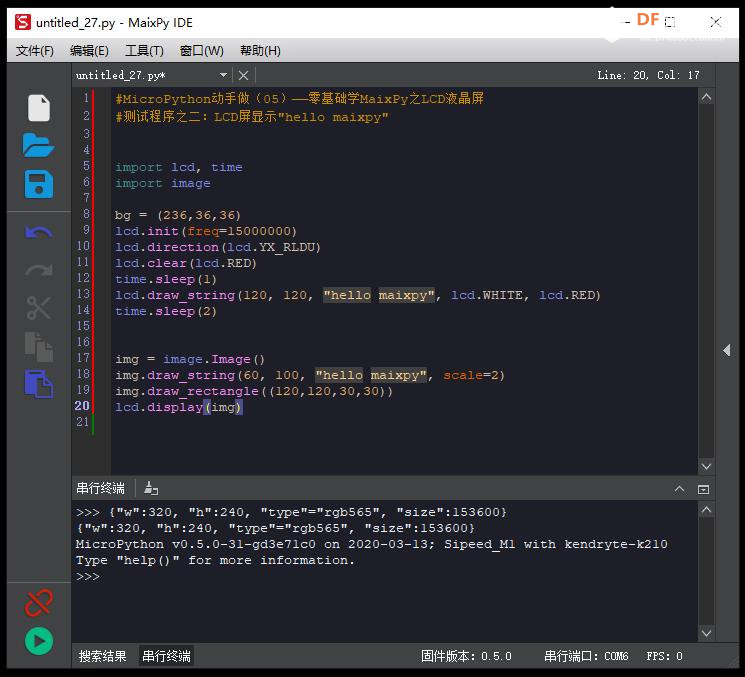Select the 串行终端 bottom tab
Image resolution: width=745 pixels, height=677 pixels.
(x=166, y=656)
